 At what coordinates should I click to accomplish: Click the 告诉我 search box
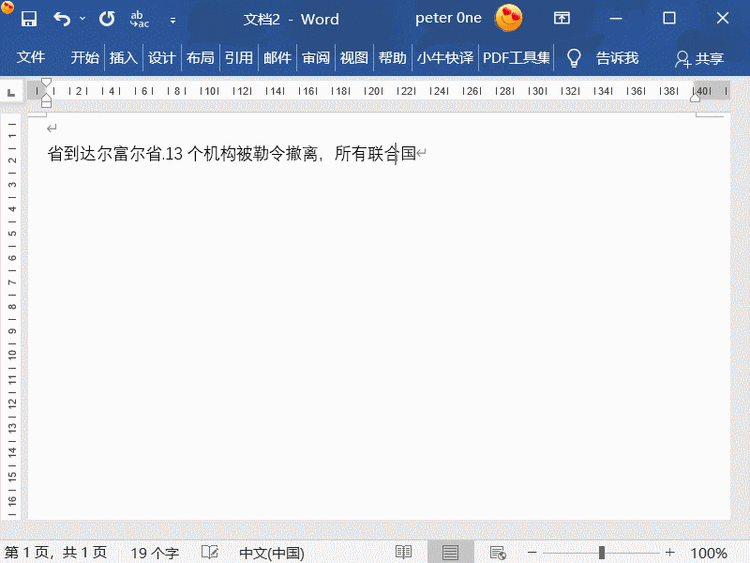[617, 58]
